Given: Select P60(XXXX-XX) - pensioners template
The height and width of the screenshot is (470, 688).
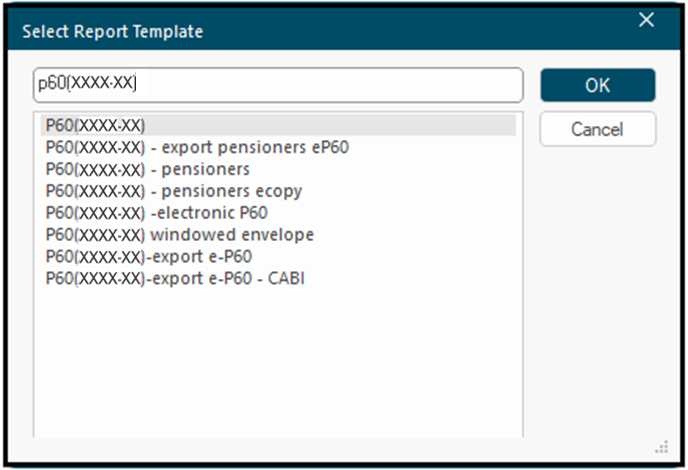Looking at the screenshot, I should click(x=147, y=169).
